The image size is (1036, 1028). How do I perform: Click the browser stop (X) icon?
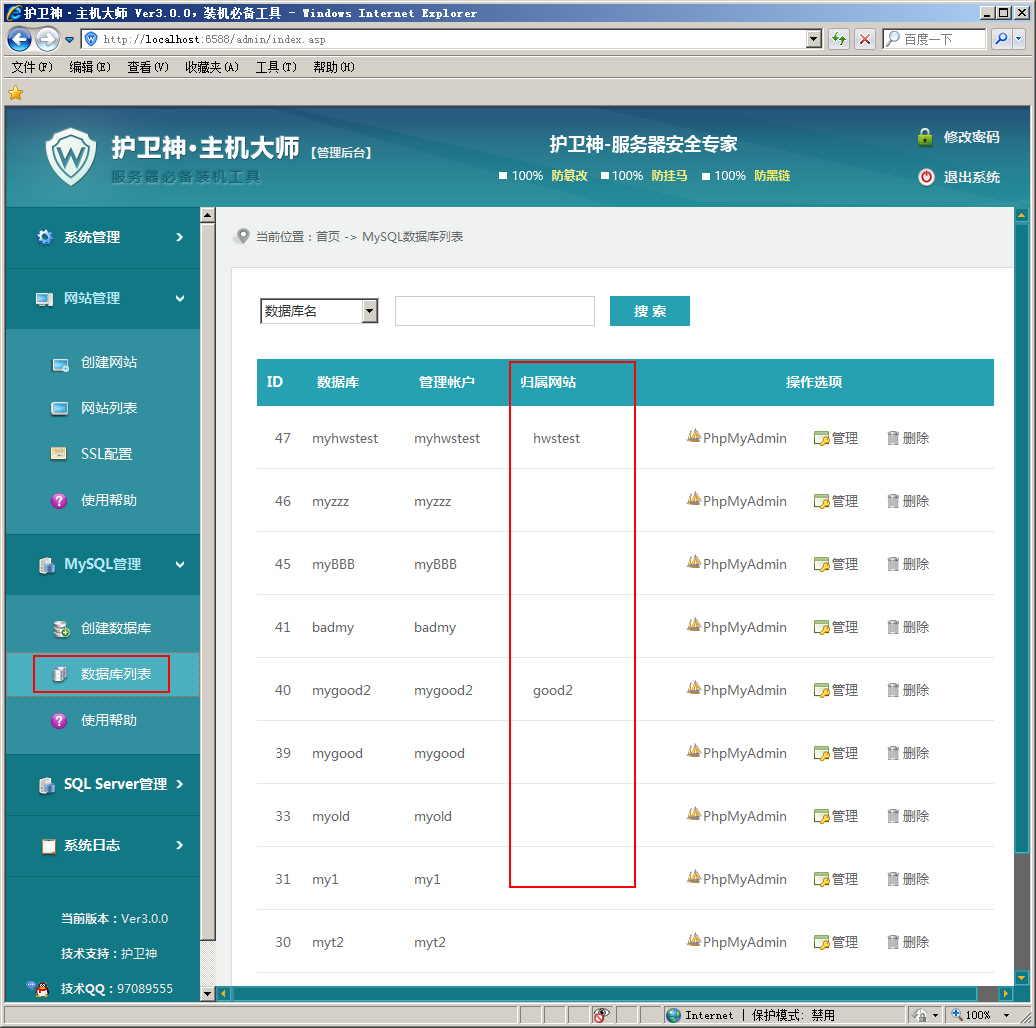[865, 39]
